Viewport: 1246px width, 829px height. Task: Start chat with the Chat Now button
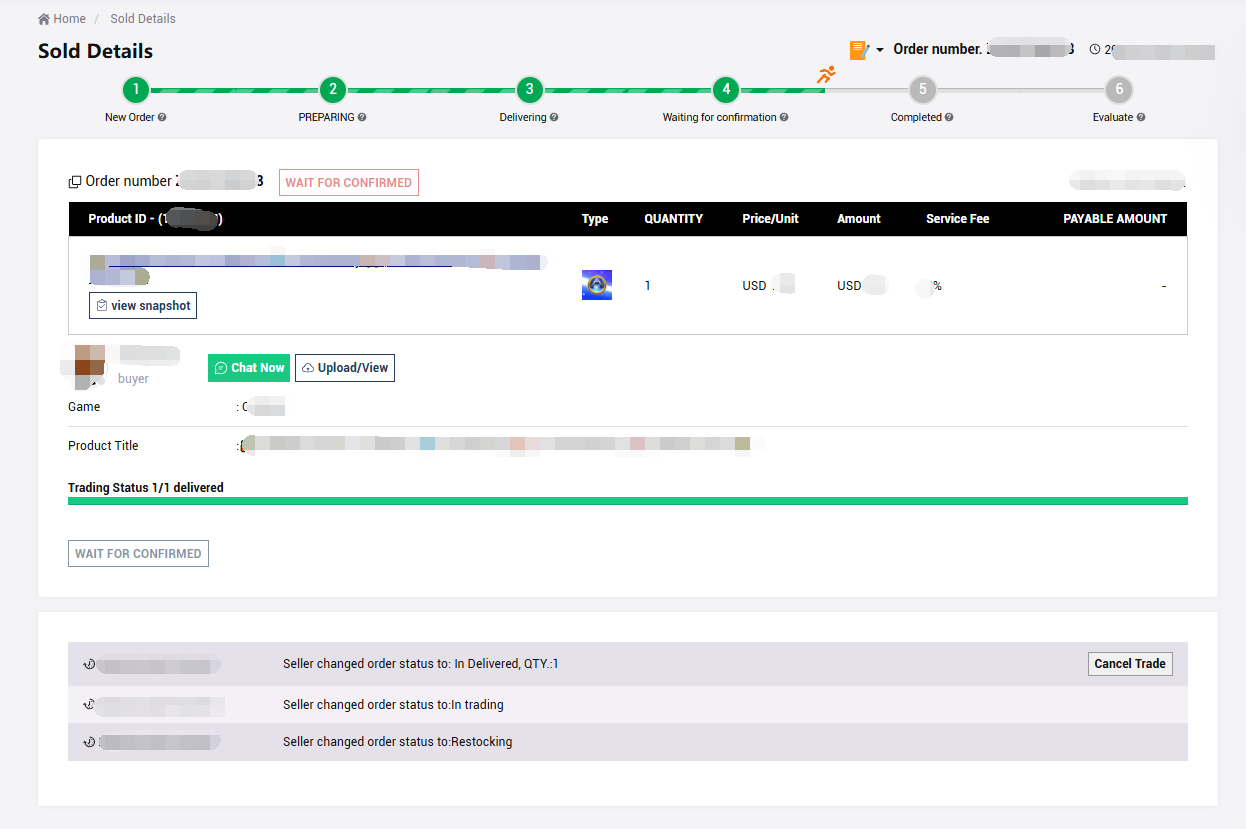[249, 368]
